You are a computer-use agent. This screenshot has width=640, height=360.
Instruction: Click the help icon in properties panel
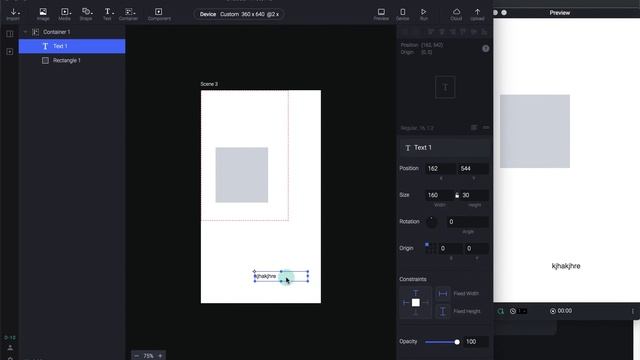pos(485,49)
